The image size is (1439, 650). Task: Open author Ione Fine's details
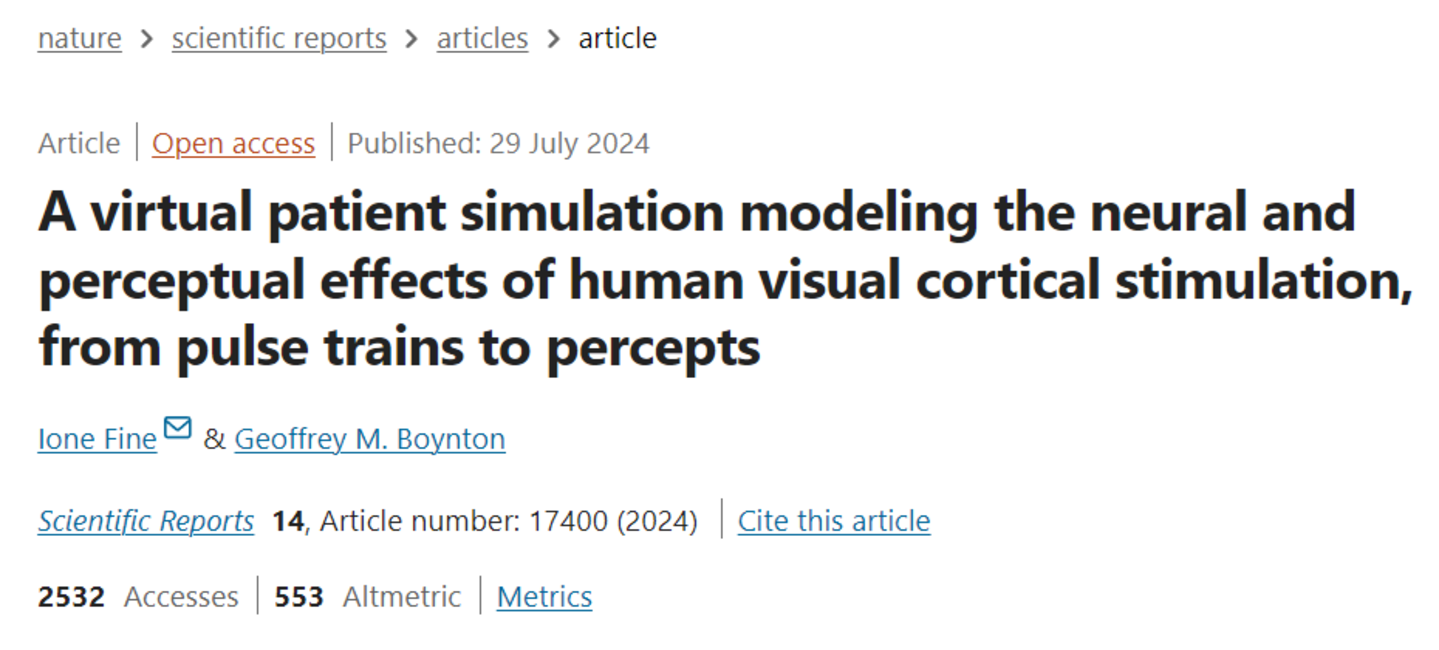(97, 439)
